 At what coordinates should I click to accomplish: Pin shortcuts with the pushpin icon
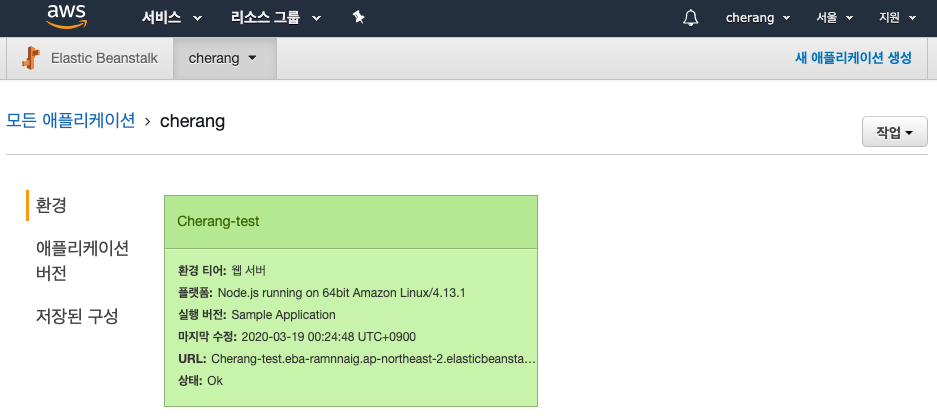point(358,17)
